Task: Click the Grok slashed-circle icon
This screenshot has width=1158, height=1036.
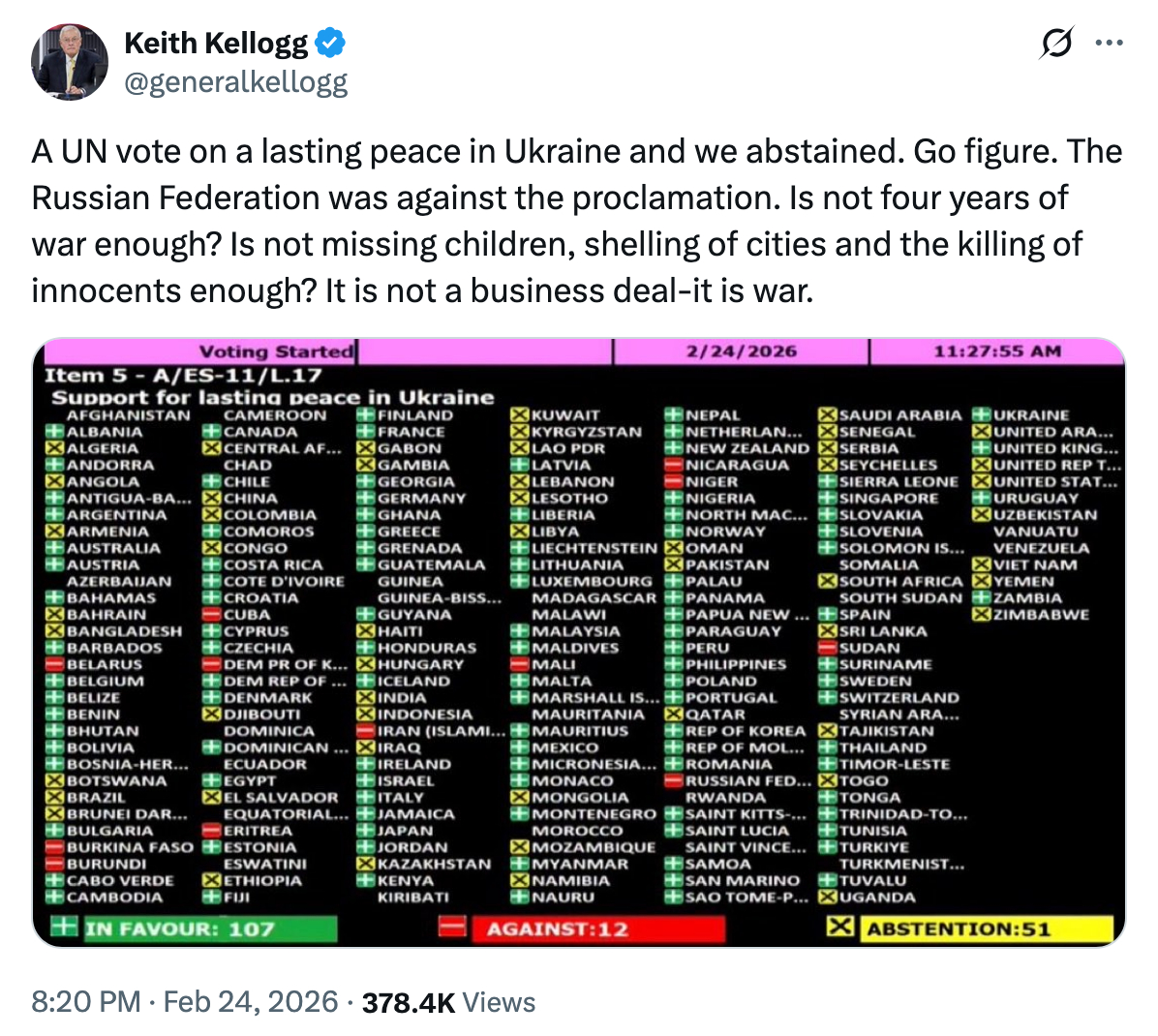Action: (1056, 44)
